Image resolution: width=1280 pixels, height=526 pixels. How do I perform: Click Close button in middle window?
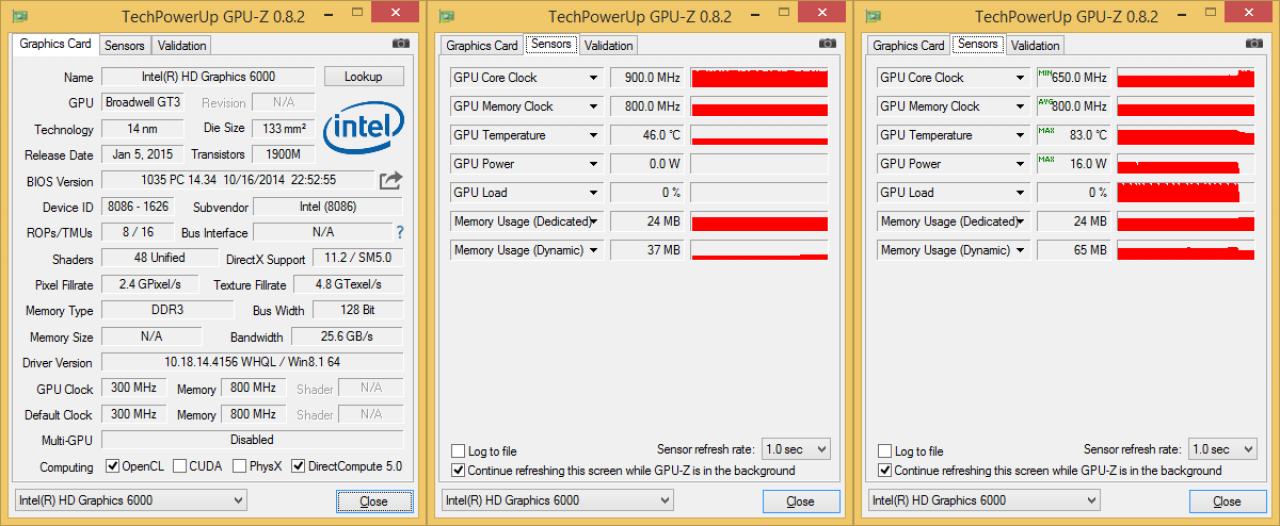pos(801,501)
